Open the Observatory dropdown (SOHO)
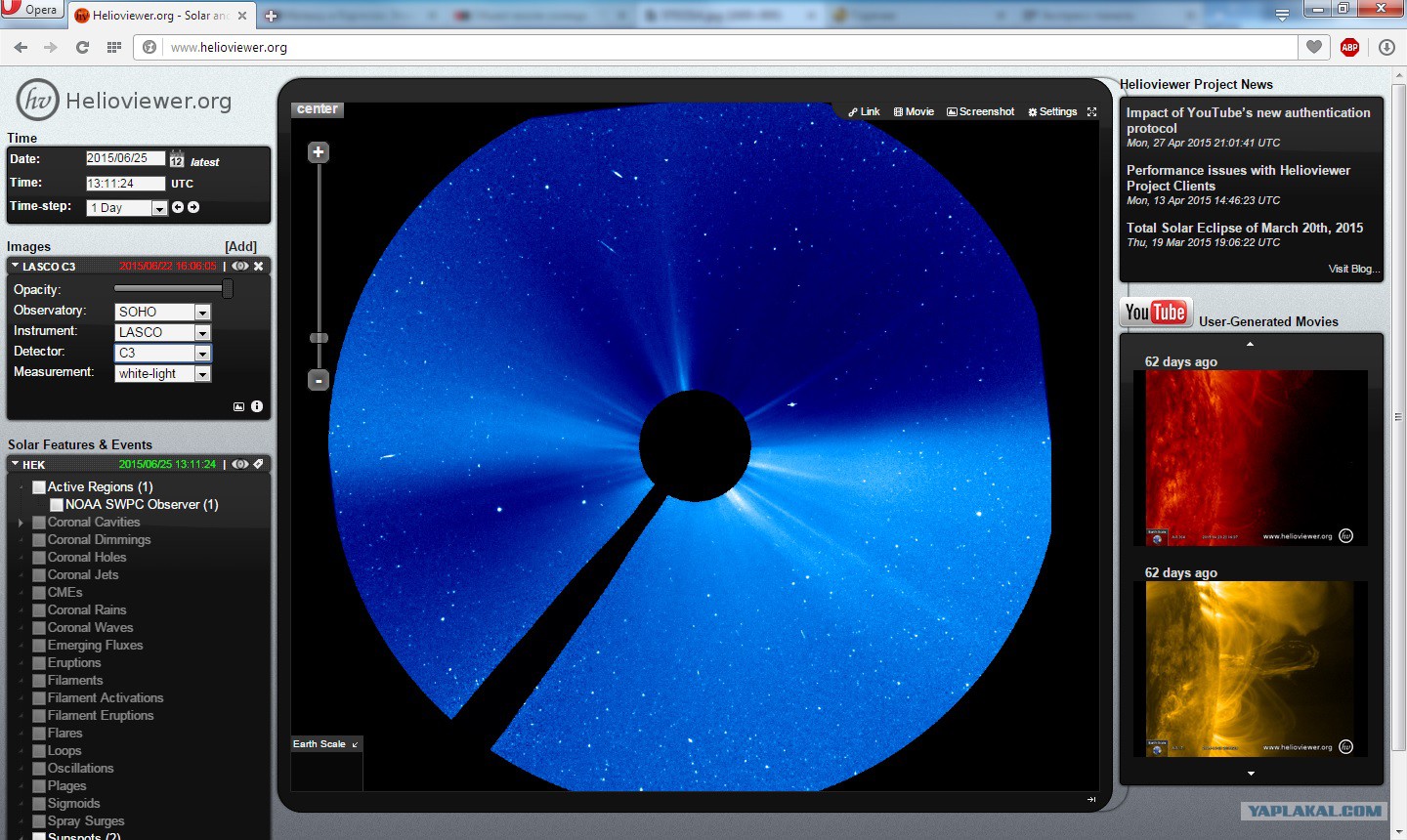 163,312
